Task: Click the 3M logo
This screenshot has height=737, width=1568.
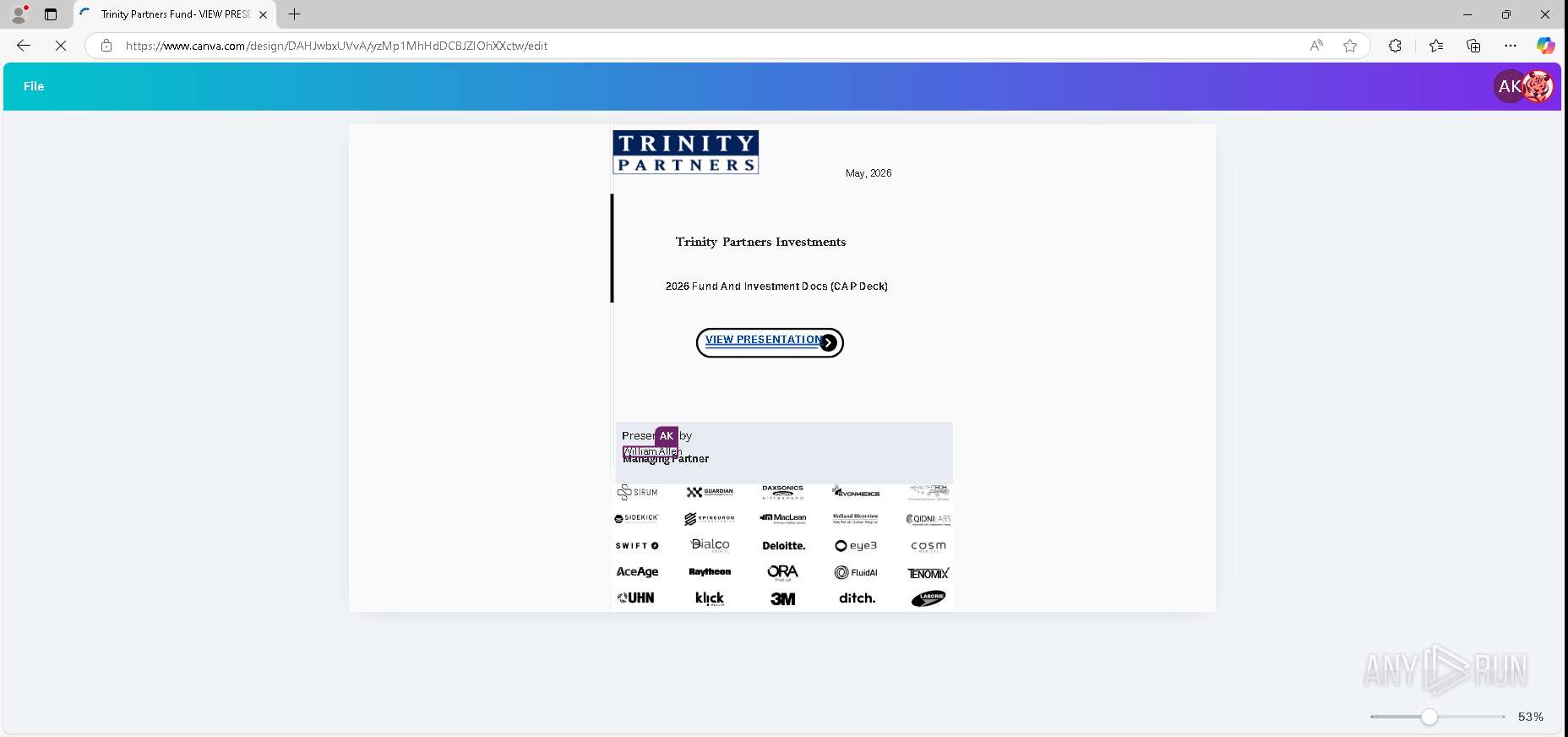Action: tap(783, 598)
